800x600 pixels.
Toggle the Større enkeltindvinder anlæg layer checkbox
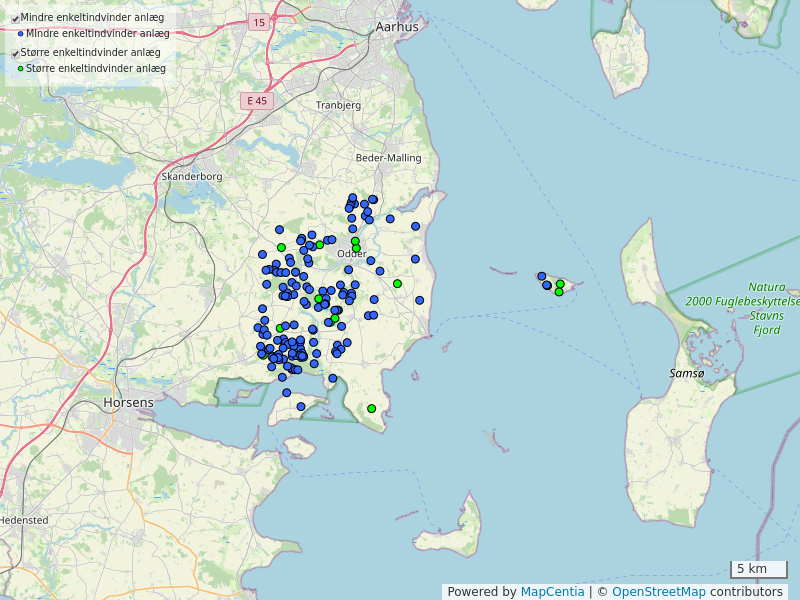pos(15,53)
